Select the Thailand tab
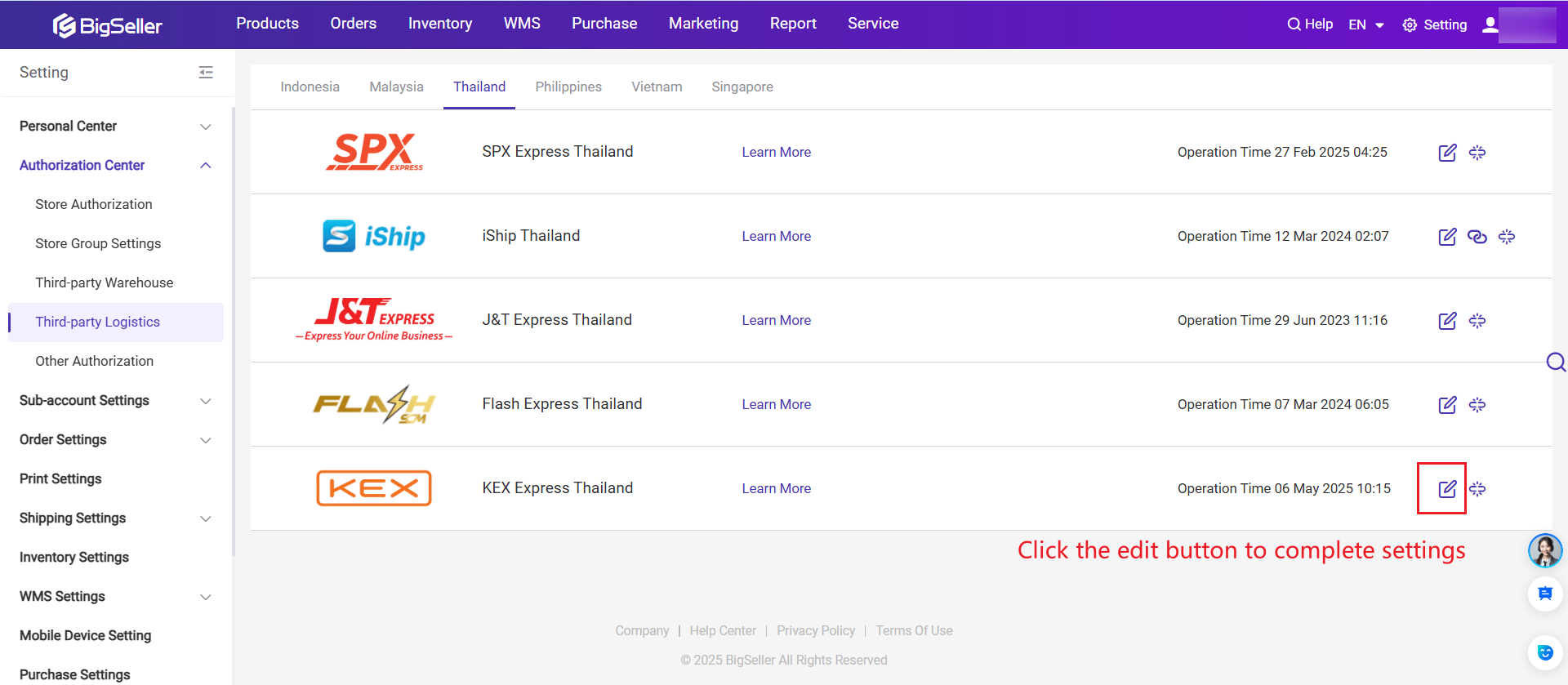Viewport: 1568px width, 685px height. point(479,87)
